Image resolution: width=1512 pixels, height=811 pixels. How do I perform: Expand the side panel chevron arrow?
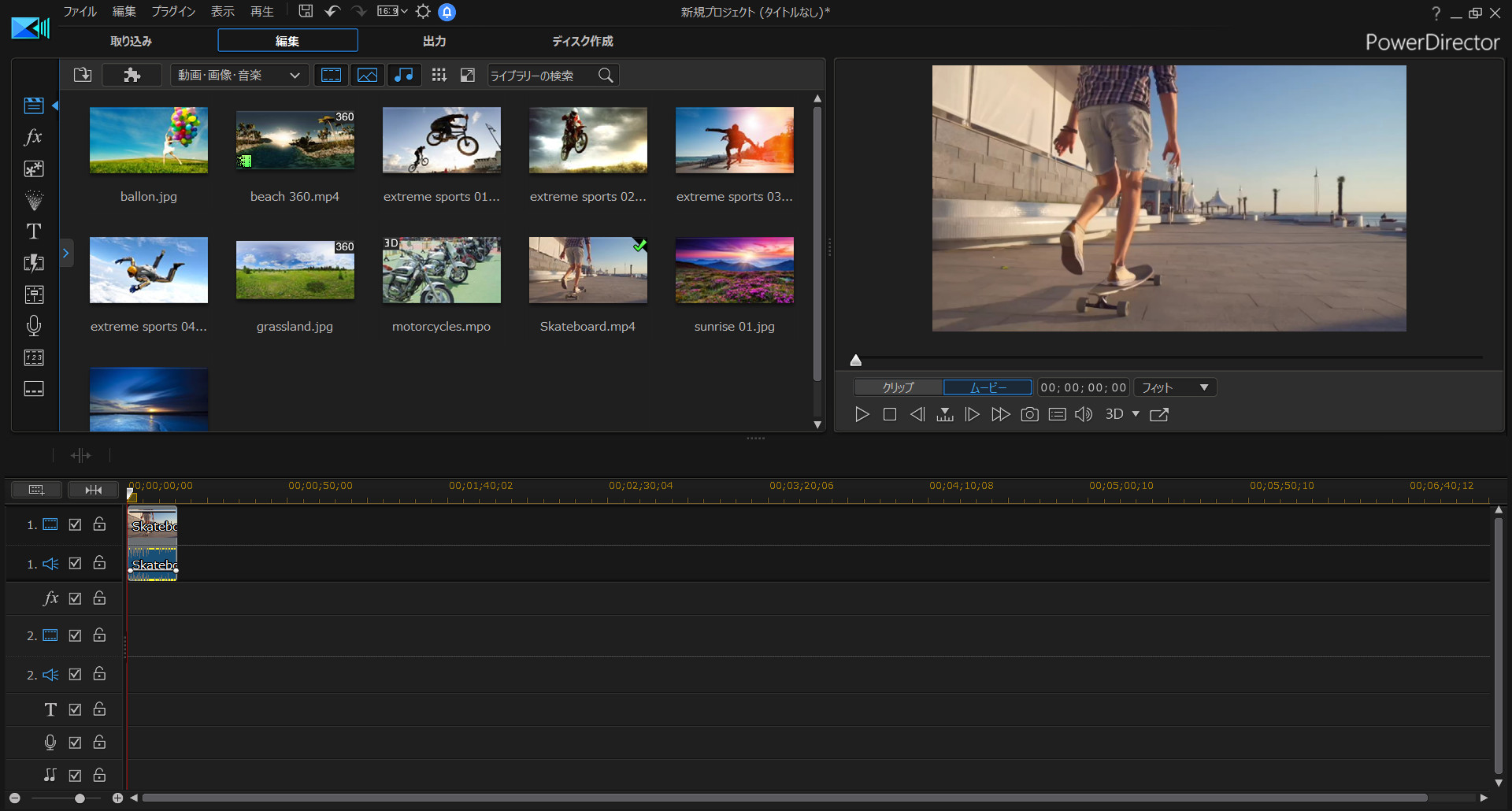pyautogui.click(x=66, y=254)
